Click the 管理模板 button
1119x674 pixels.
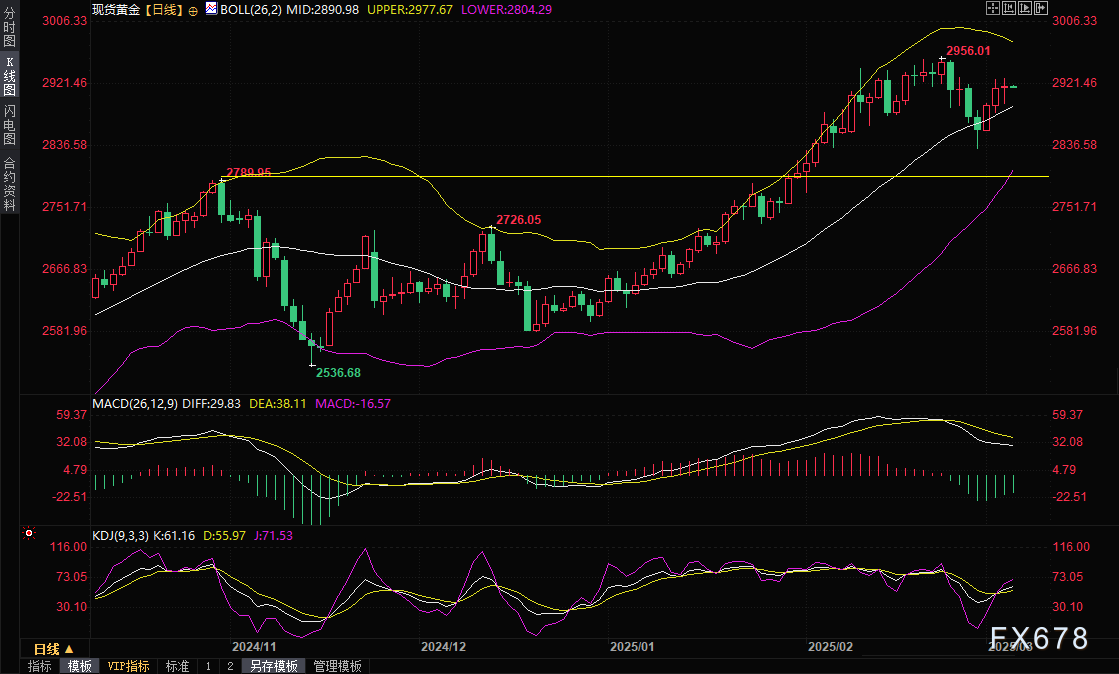(338, 666)
